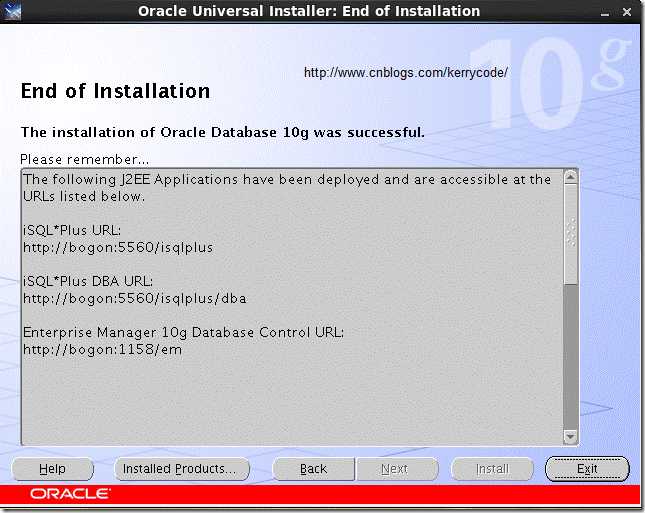Open the window menu icon in the title bar
The image size is (645, 513).
click(11, 11)
